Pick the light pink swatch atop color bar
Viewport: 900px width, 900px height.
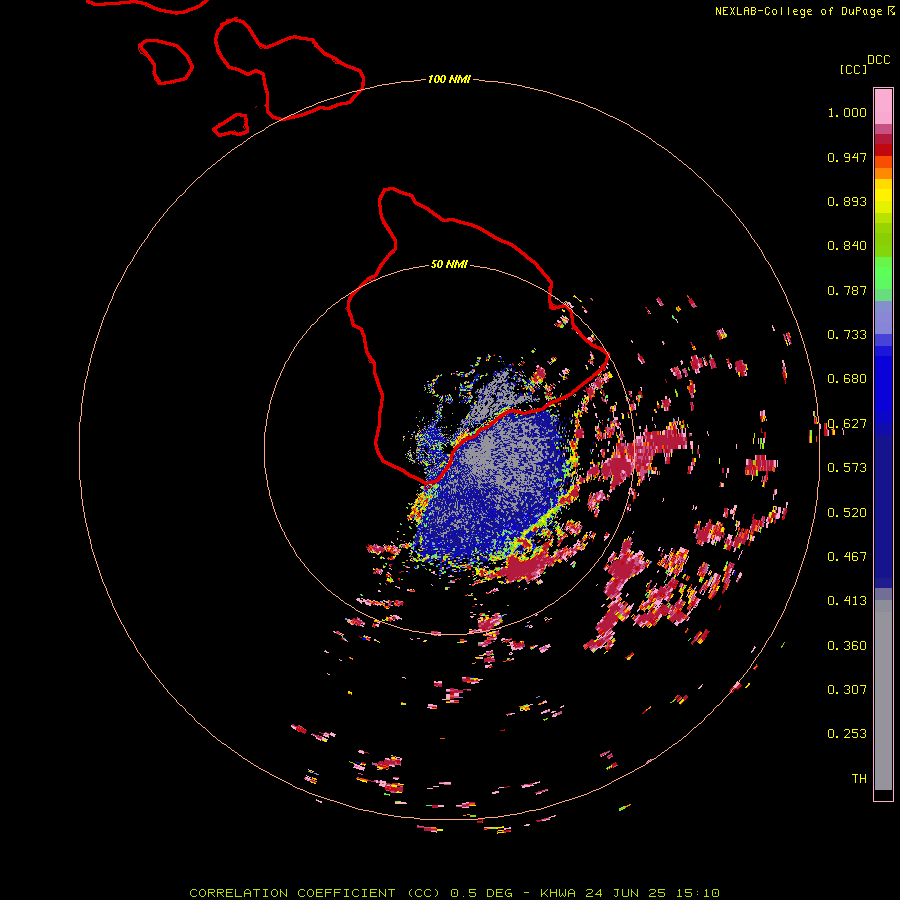pos(883,106)
